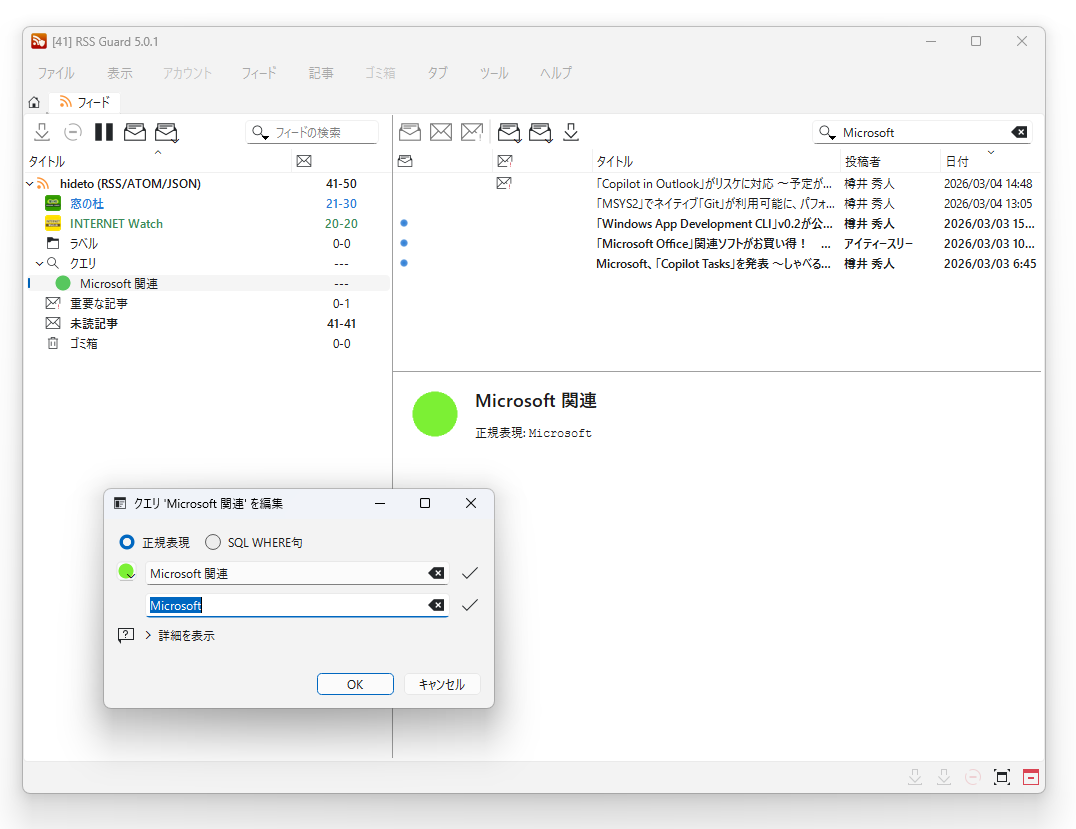Mark selected feed as read envelope icon
This screenshot has width=1076, height=829.
click(134, 132)
